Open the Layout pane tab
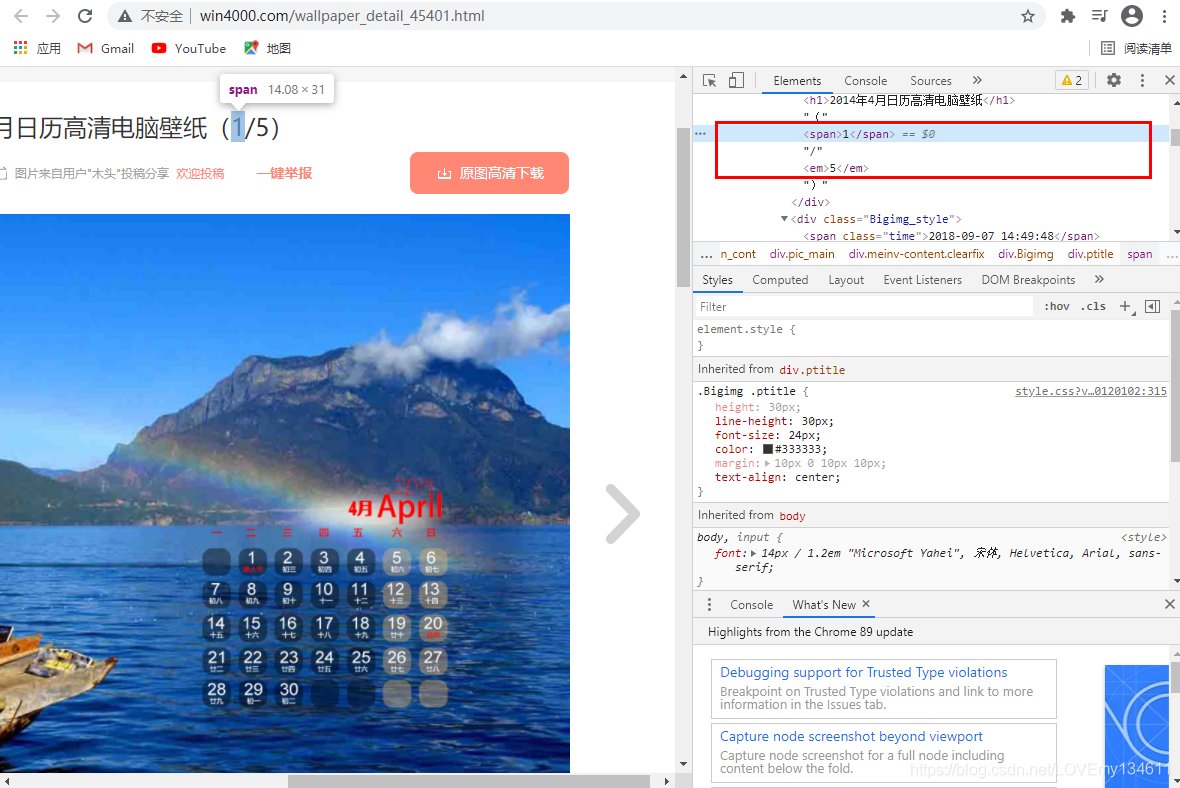This screenshot has width=1180, height=788. tap(846, 280)
